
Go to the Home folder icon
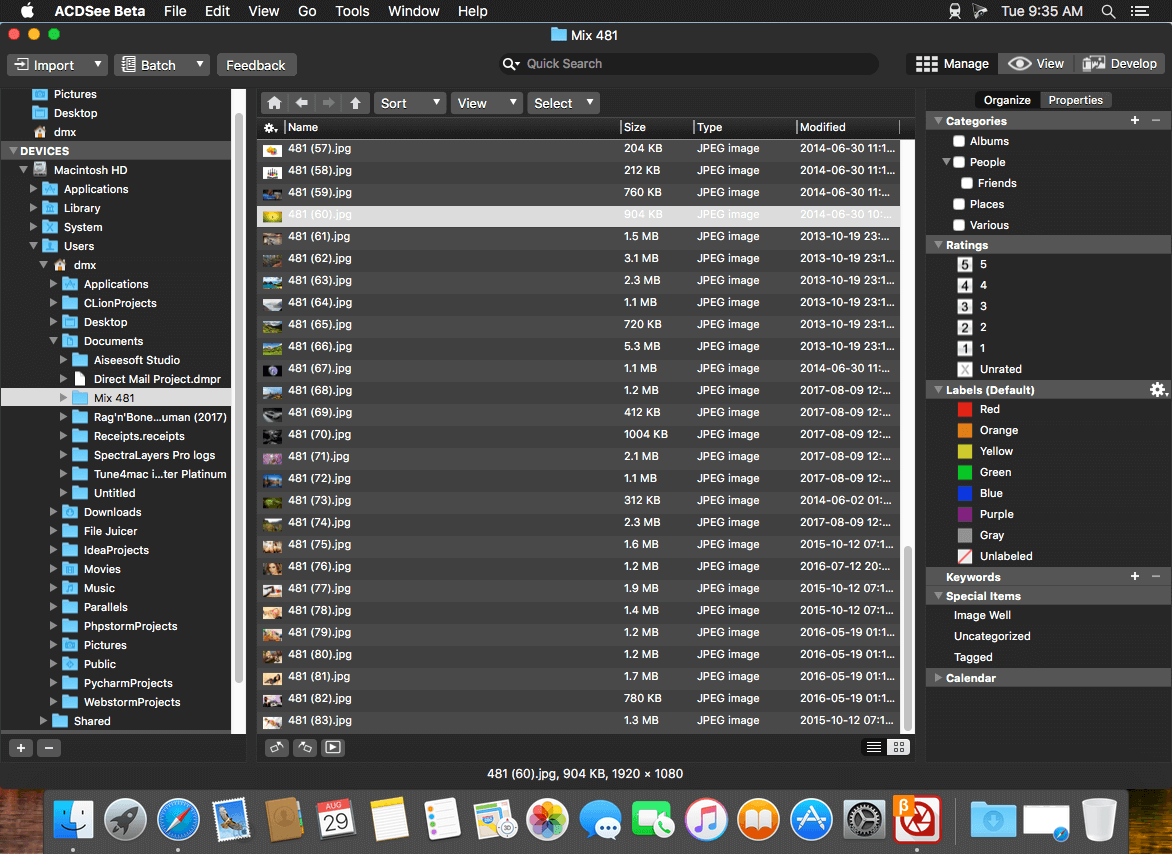point(274,103)
